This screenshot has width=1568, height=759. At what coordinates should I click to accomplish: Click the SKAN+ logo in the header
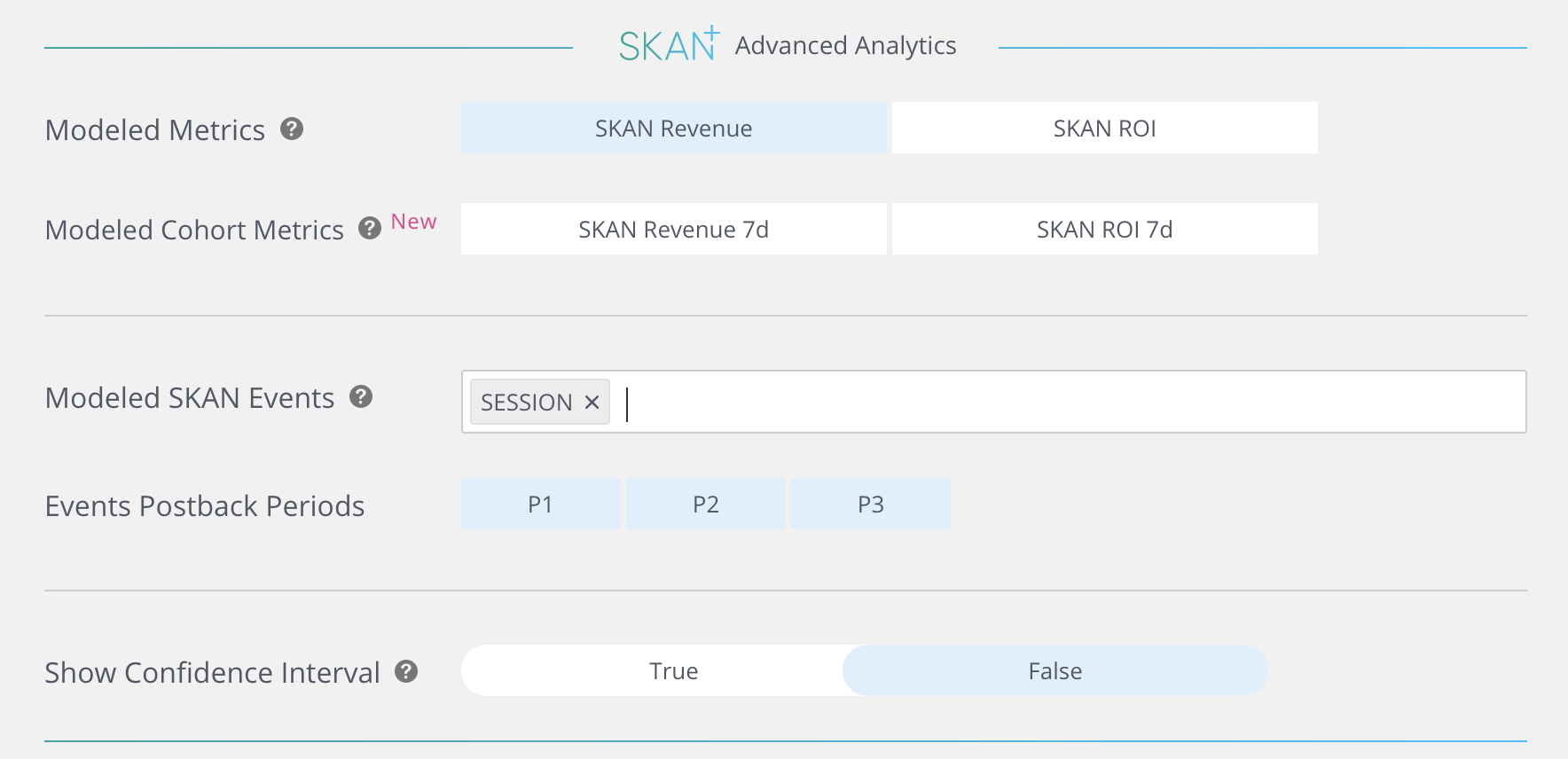(x=669, y=45)
